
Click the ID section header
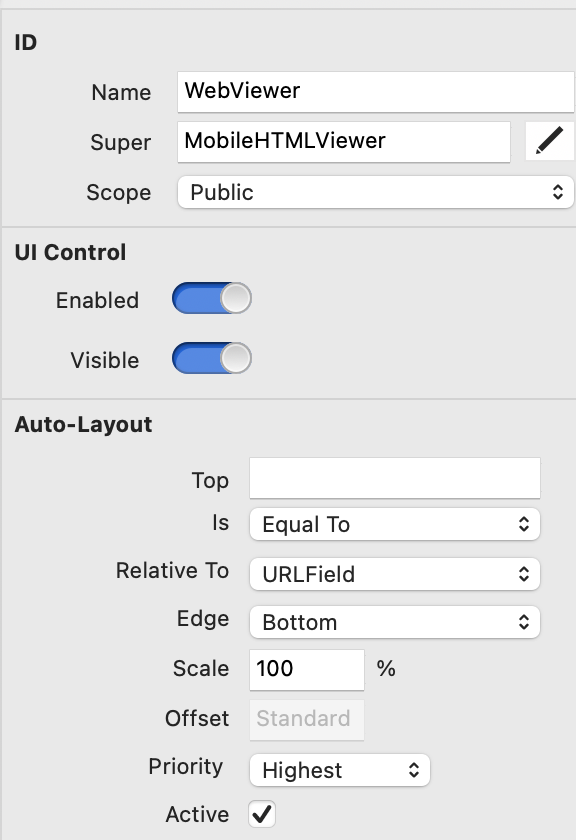coord(26,43)
